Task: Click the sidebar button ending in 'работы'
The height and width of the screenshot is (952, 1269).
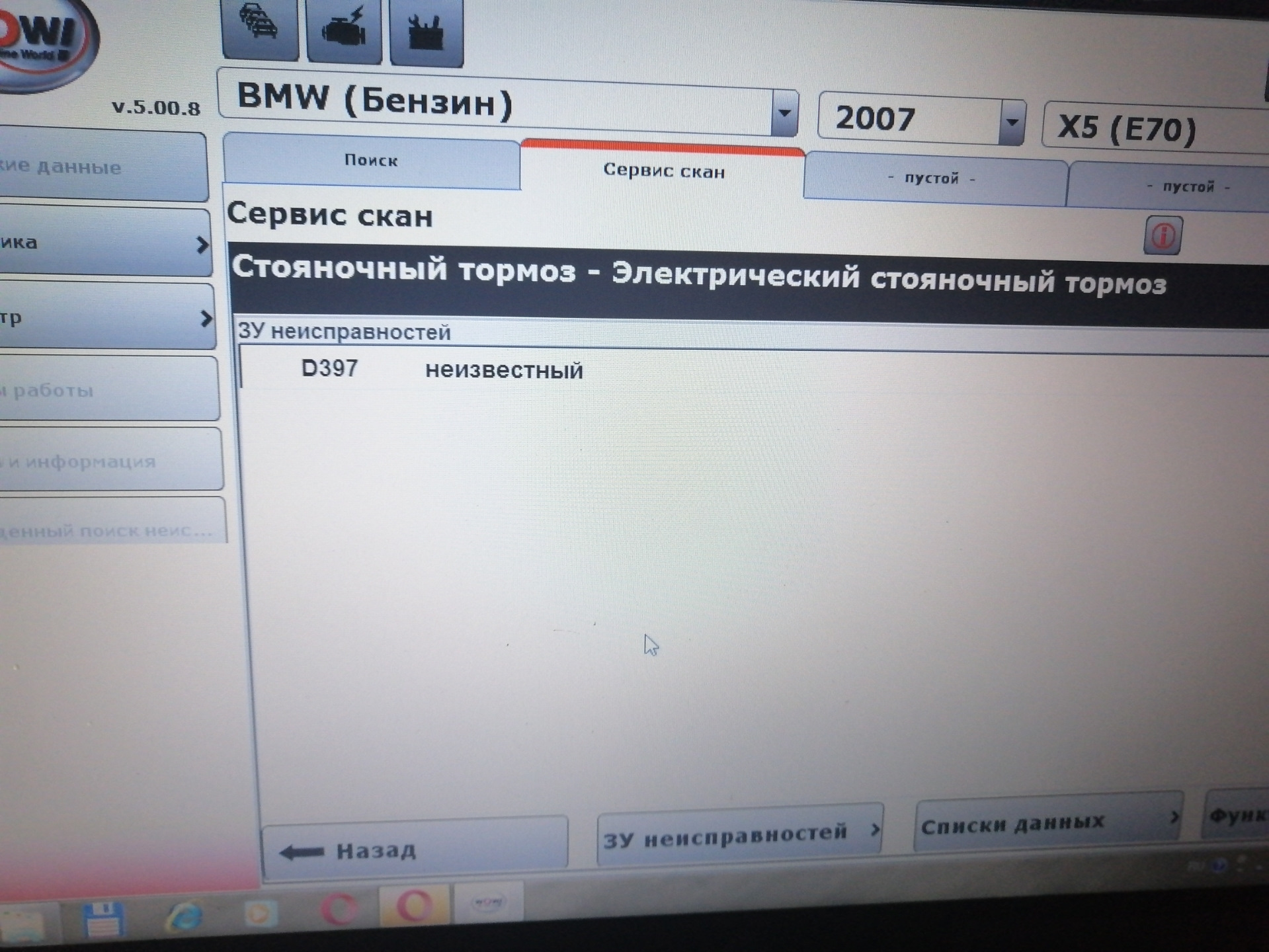Action: (109, 390)
